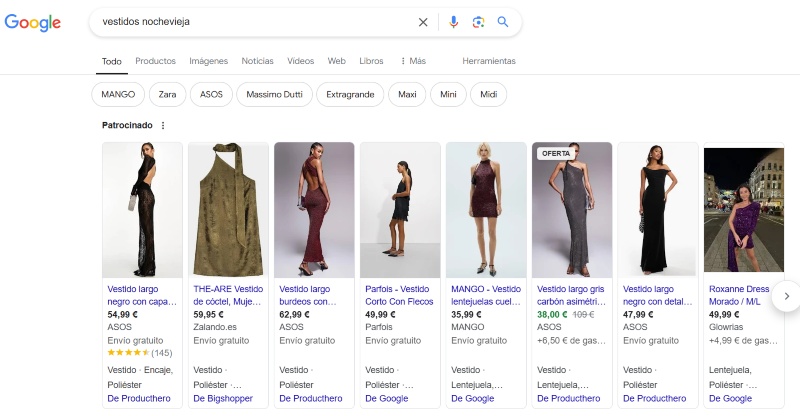Open the black lace long dress image
800x416 pixels.
point(142,210)
